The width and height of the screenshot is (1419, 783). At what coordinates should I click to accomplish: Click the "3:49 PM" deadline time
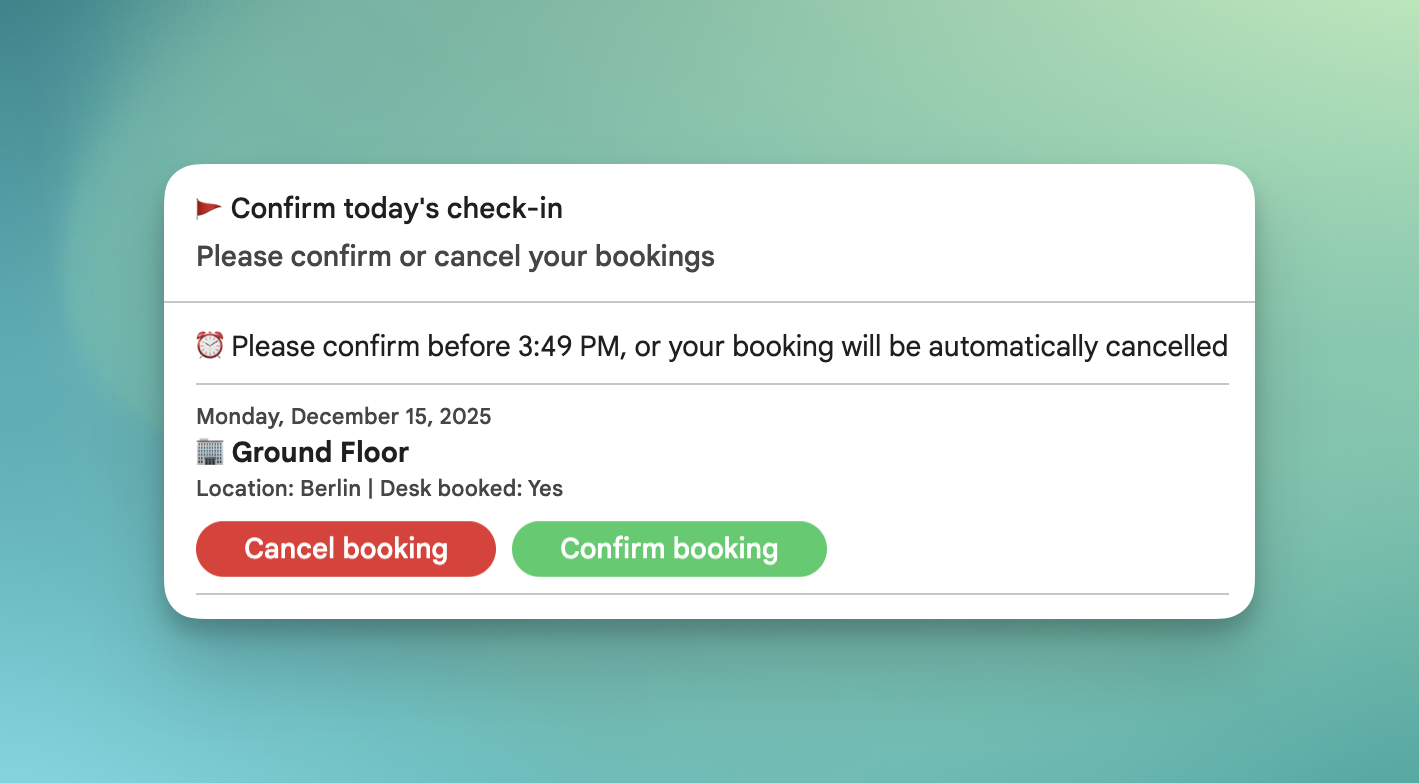click(569, 347)
